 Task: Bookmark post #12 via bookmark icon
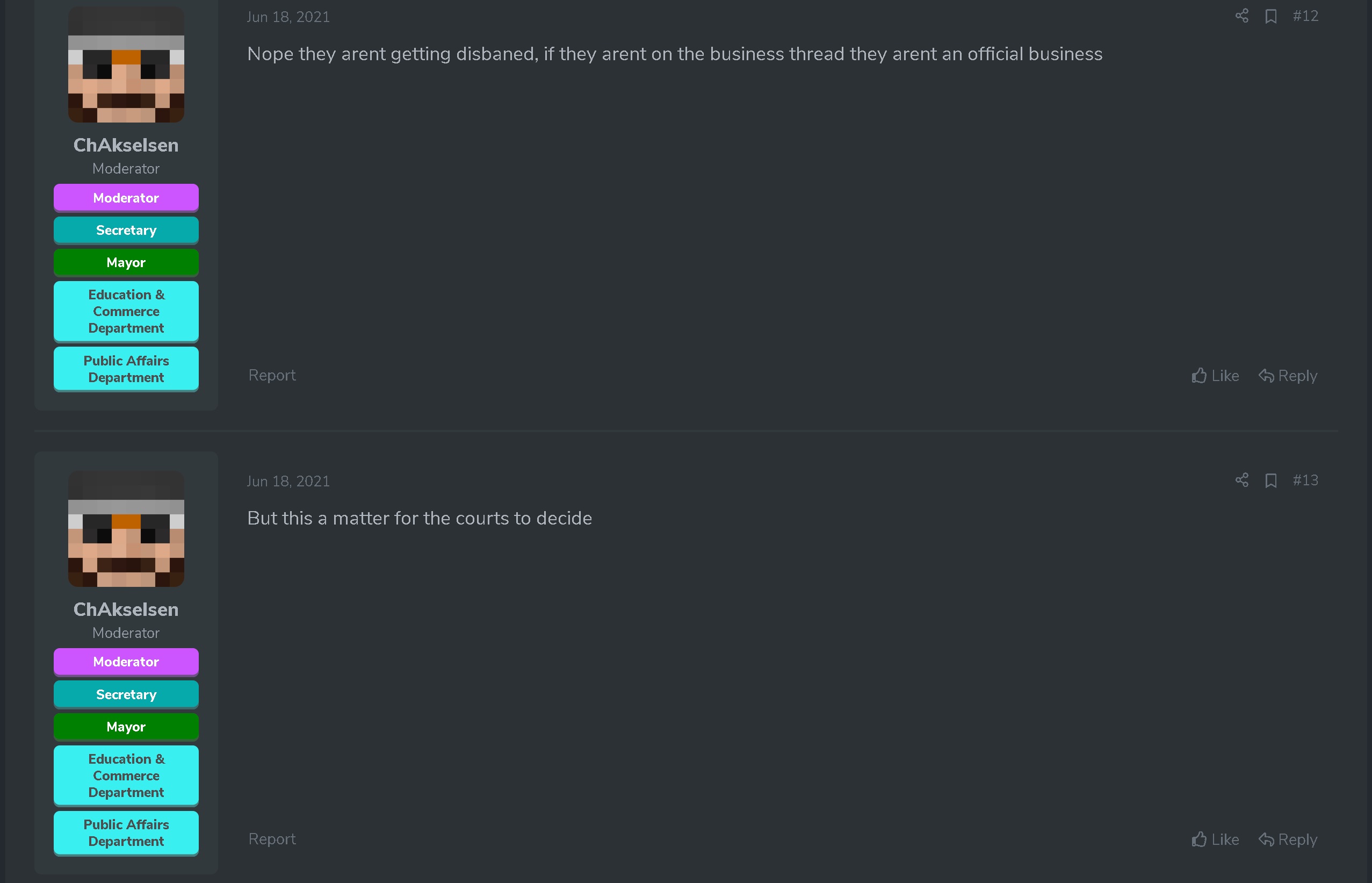pos(1270,16)
